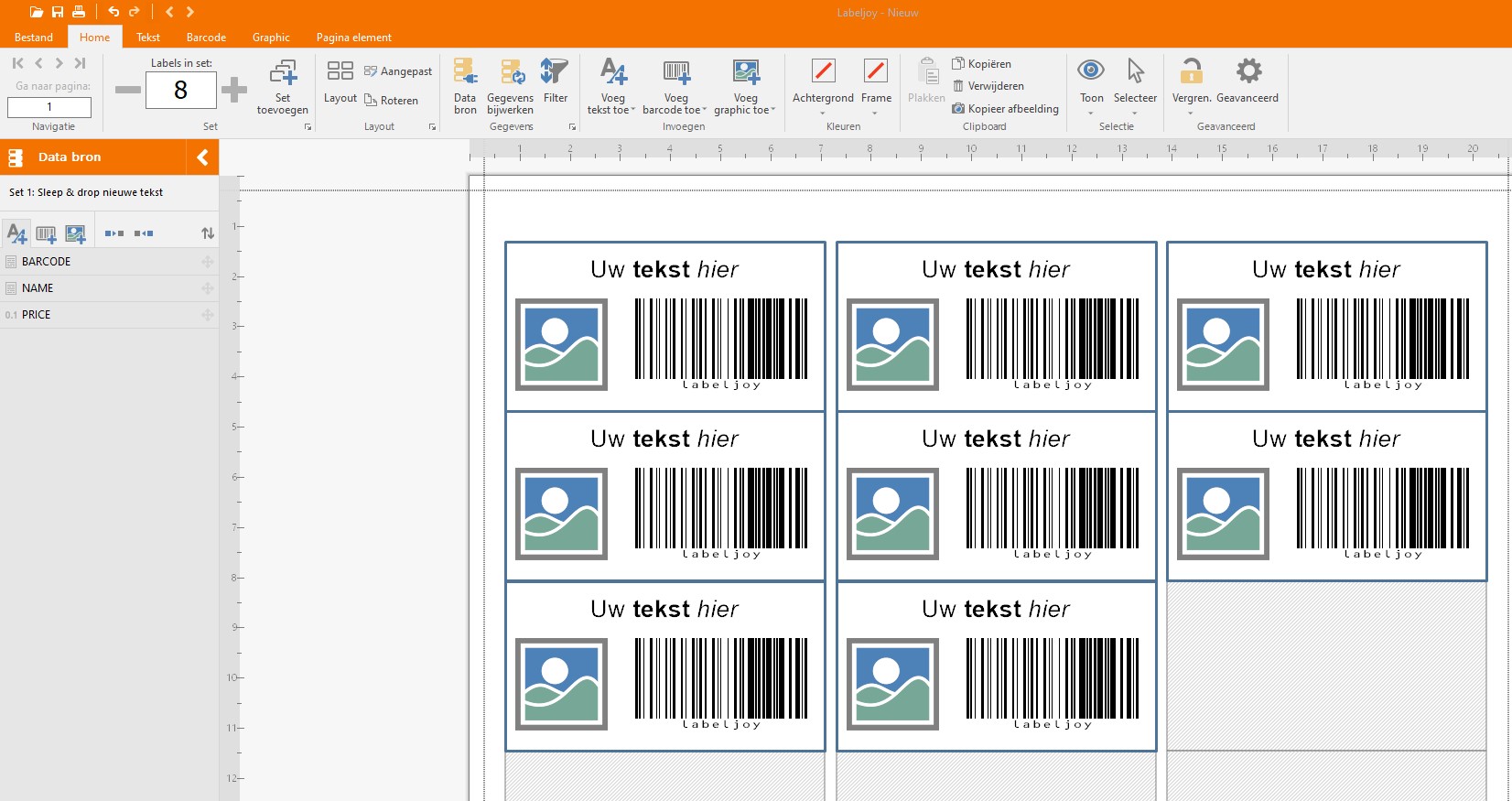
Task: Click the Layout grid icon
Action: pyautogui.click(x=340, y=72)
